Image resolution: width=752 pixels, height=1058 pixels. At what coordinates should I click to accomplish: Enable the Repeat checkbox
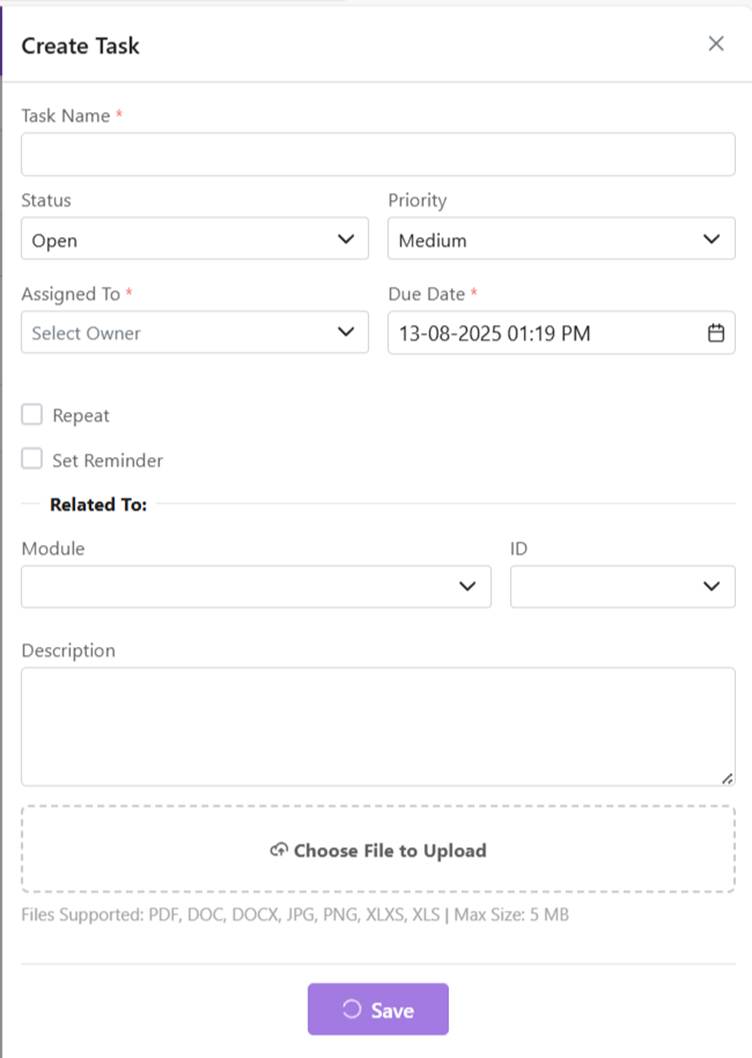pos(32,415)
